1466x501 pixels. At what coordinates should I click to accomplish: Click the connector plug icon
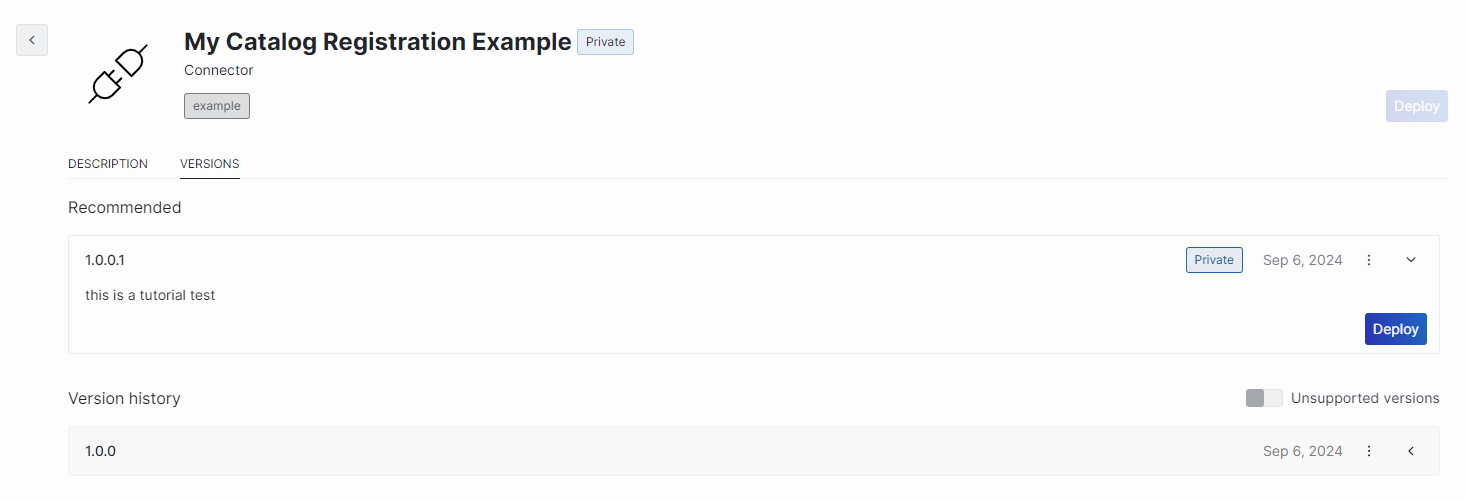pos(119,74)
